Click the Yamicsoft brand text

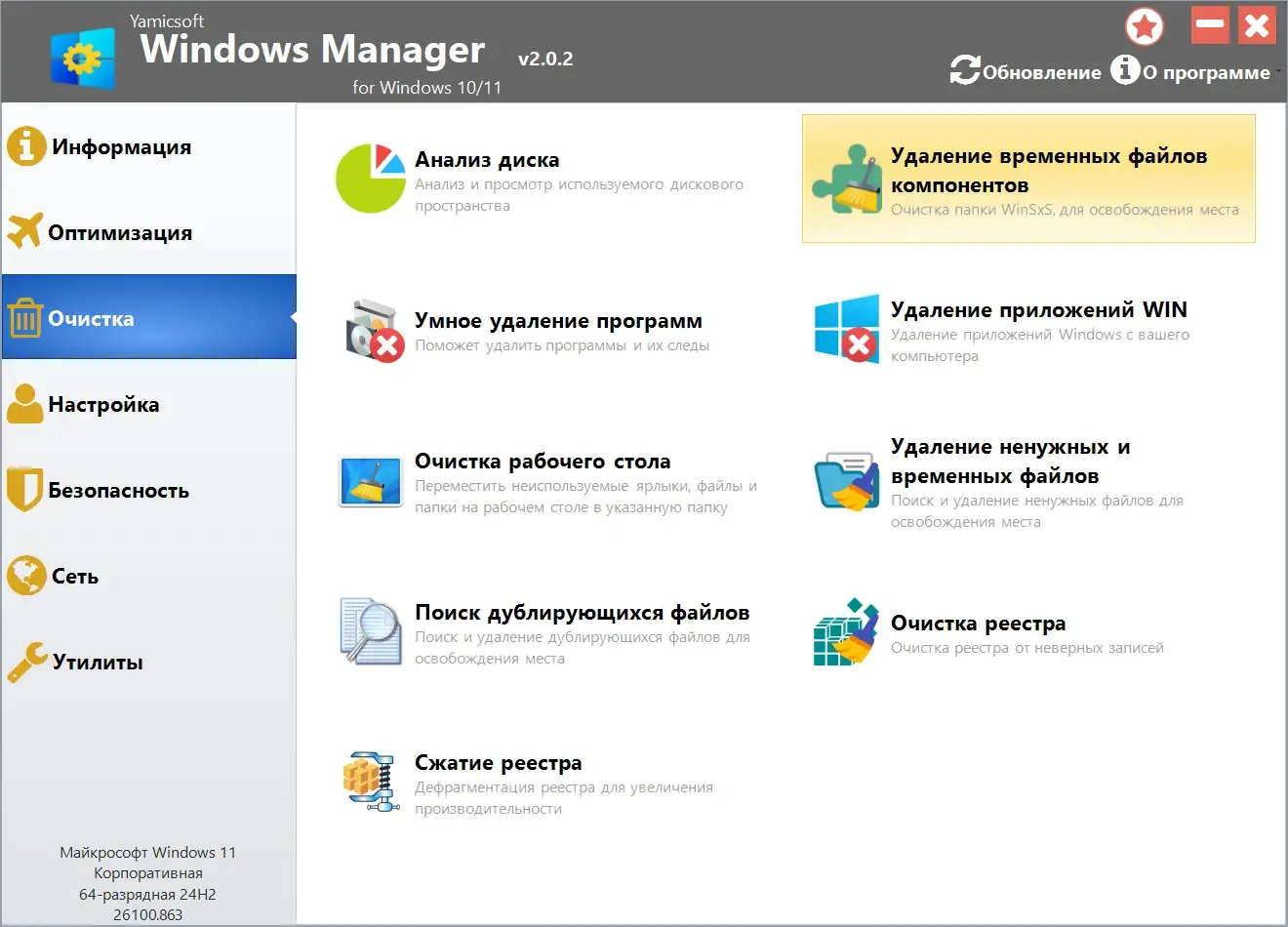coord(167,21)
